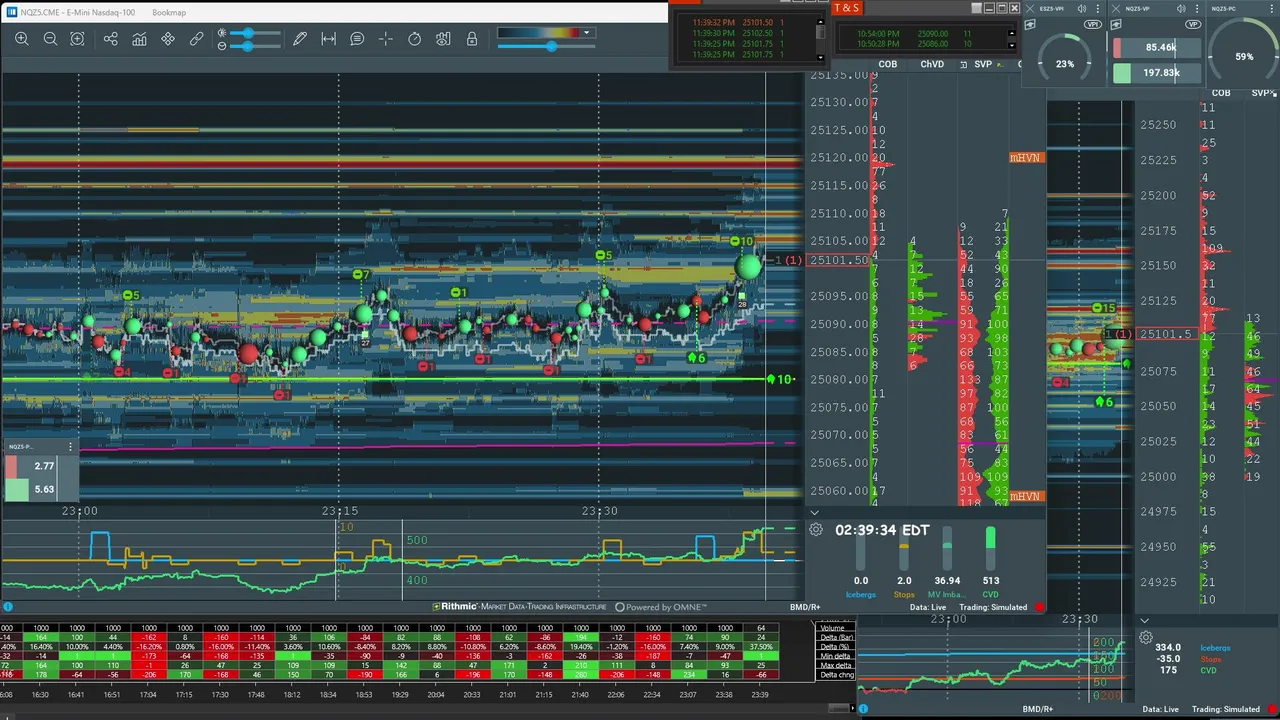This screenshot has width=1280, height=720.
Task: Select the horizontal measure tool
Action: pos(328,39)
